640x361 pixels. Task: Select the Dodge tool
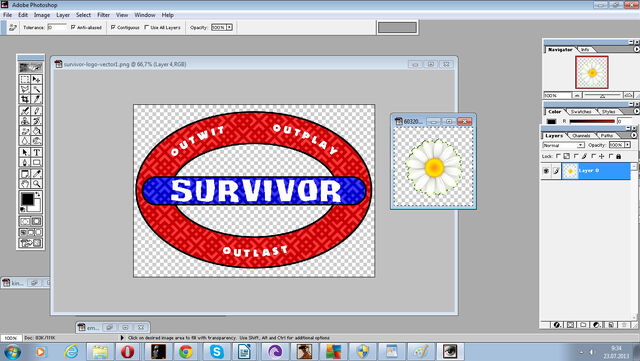point(36,141)
